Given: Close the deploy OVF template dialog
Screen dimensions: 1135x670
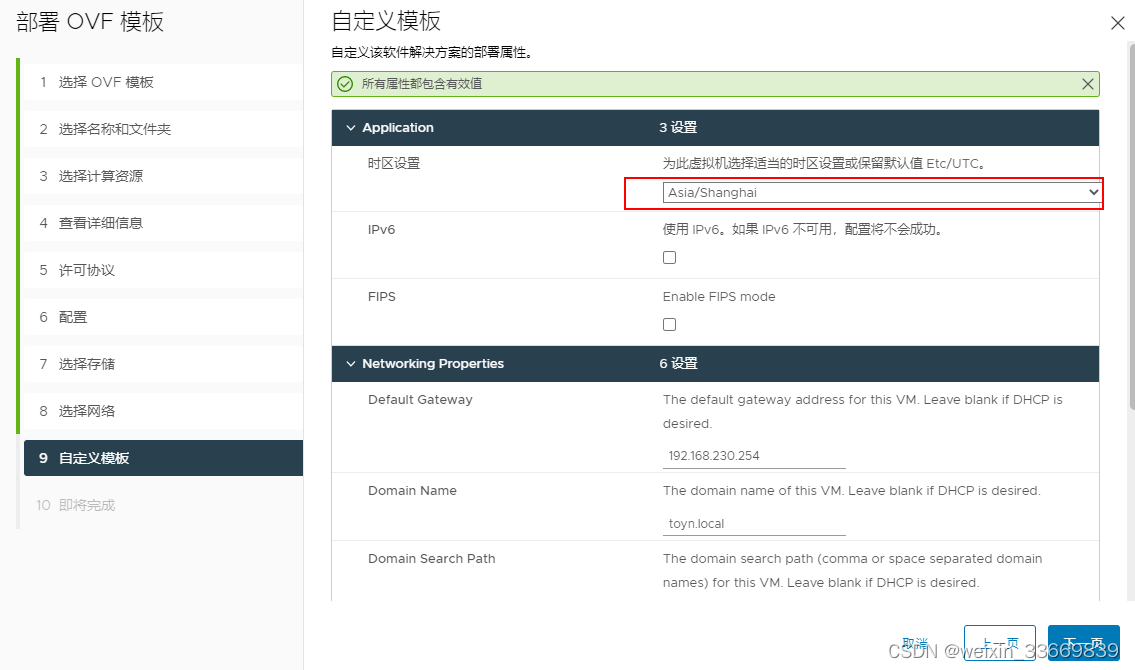Looking at the screenshot, I should coord(1118,23).
